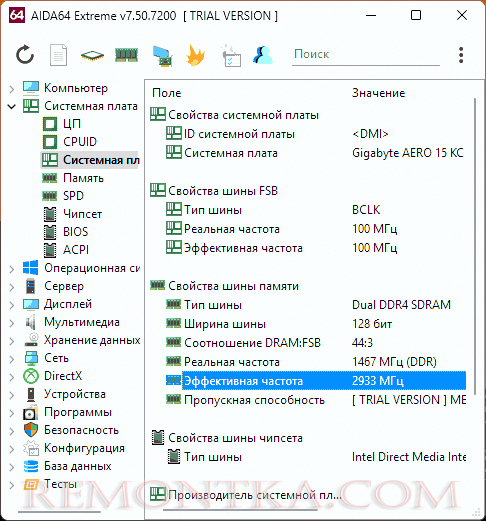Image resolution: width=486 pixels, height=521 pixels.
Task: Select Конфигурация in the tree
Action: coord(84,448)
